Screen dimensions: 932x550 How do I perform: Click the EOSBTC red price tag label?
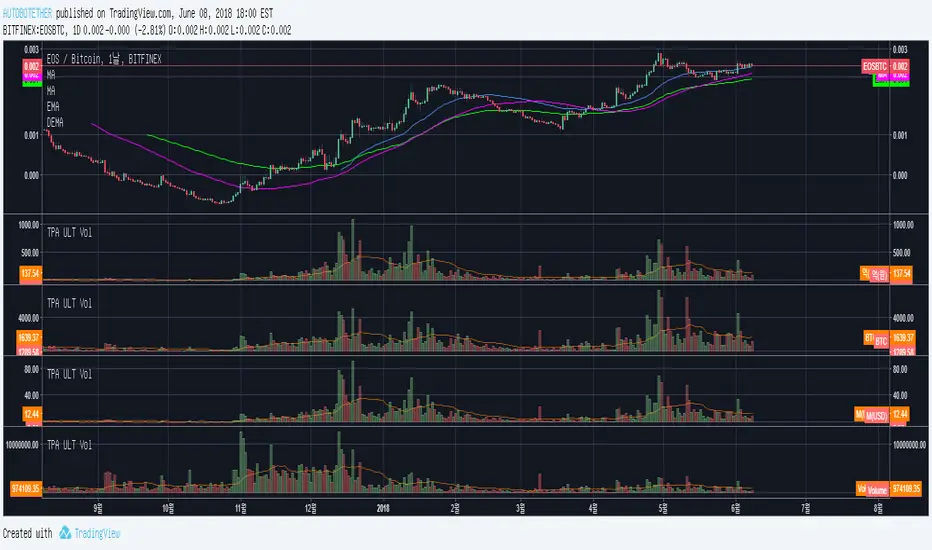[x=875, y=66]
